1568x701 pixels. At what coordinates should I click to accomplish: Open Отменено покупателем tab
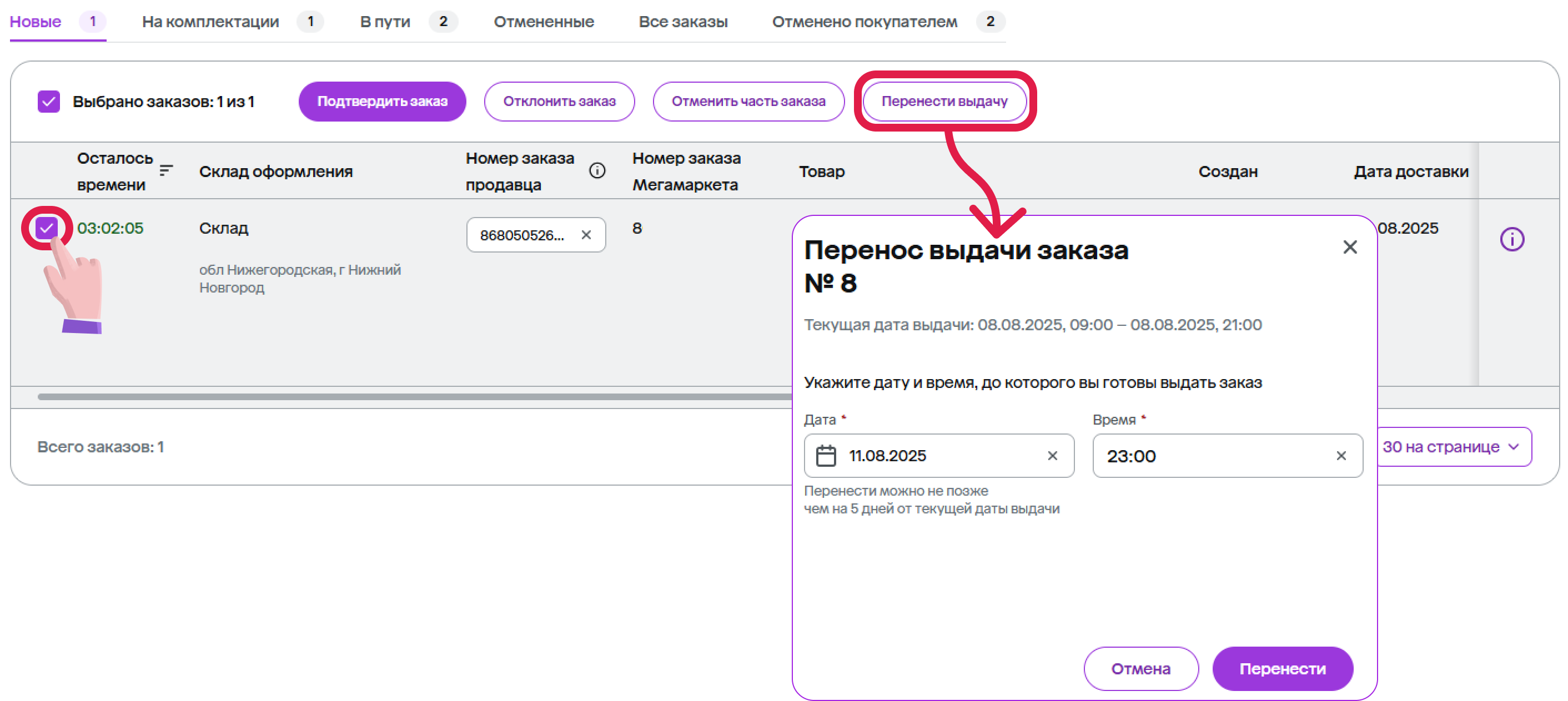coord(888,21)
